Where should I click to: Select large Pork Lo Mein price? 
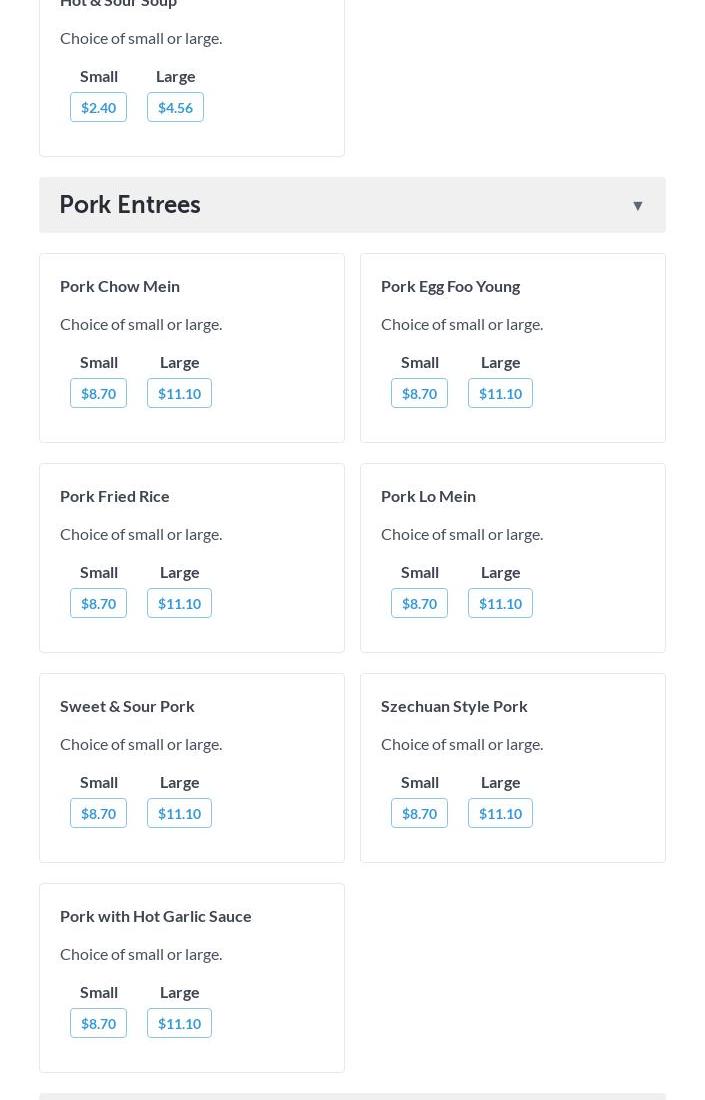coord(500,603)
